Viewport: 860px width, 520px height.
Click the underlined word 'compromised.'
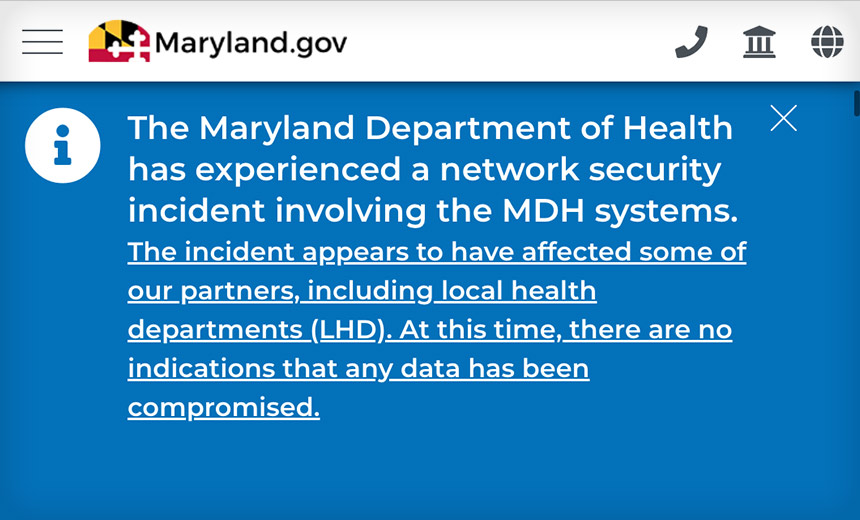224,408
